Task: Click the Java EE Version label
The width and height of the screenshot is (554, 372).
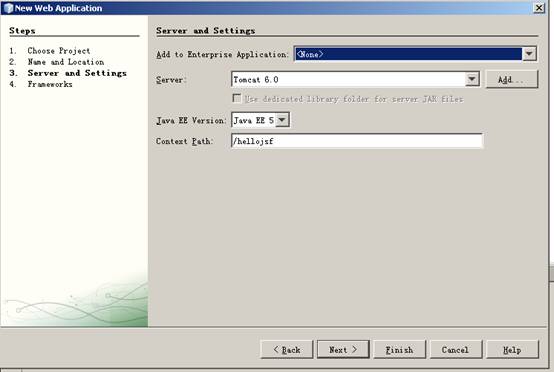Action: click(191, 120)
